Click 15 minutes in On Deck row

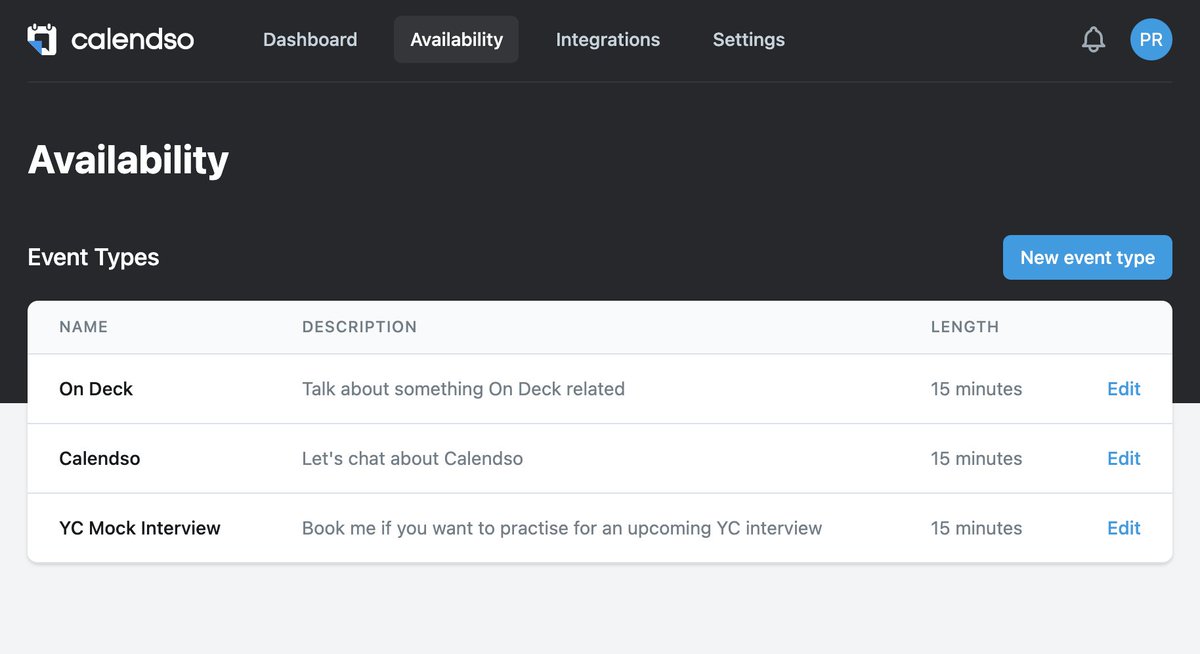pos(976,389)
